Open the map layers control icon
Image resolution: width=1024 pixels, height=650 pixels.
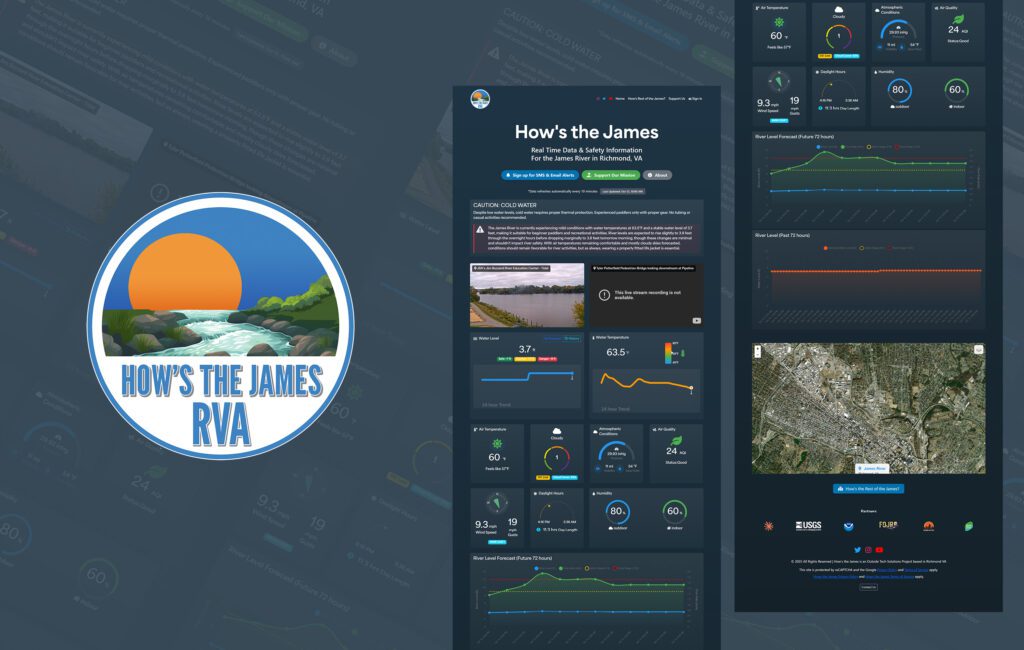click(x=978, y=349)
